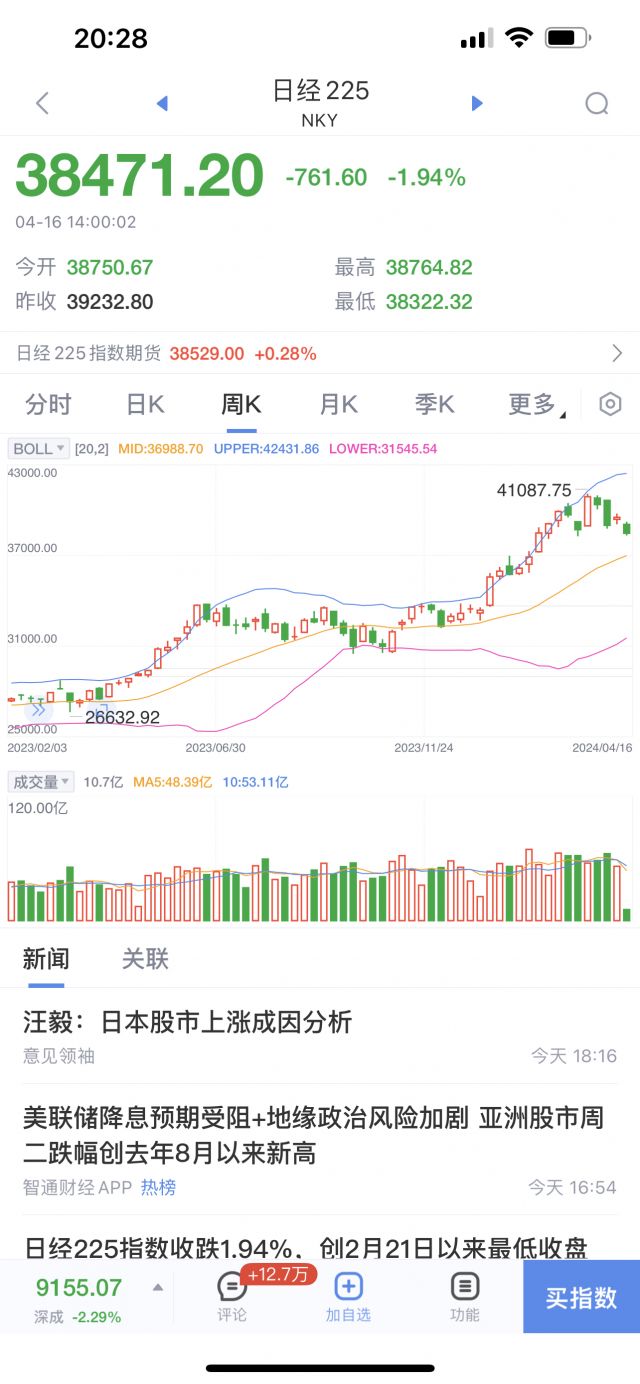Open the 成交量 indicator dropdown

[x=41, y=782]
